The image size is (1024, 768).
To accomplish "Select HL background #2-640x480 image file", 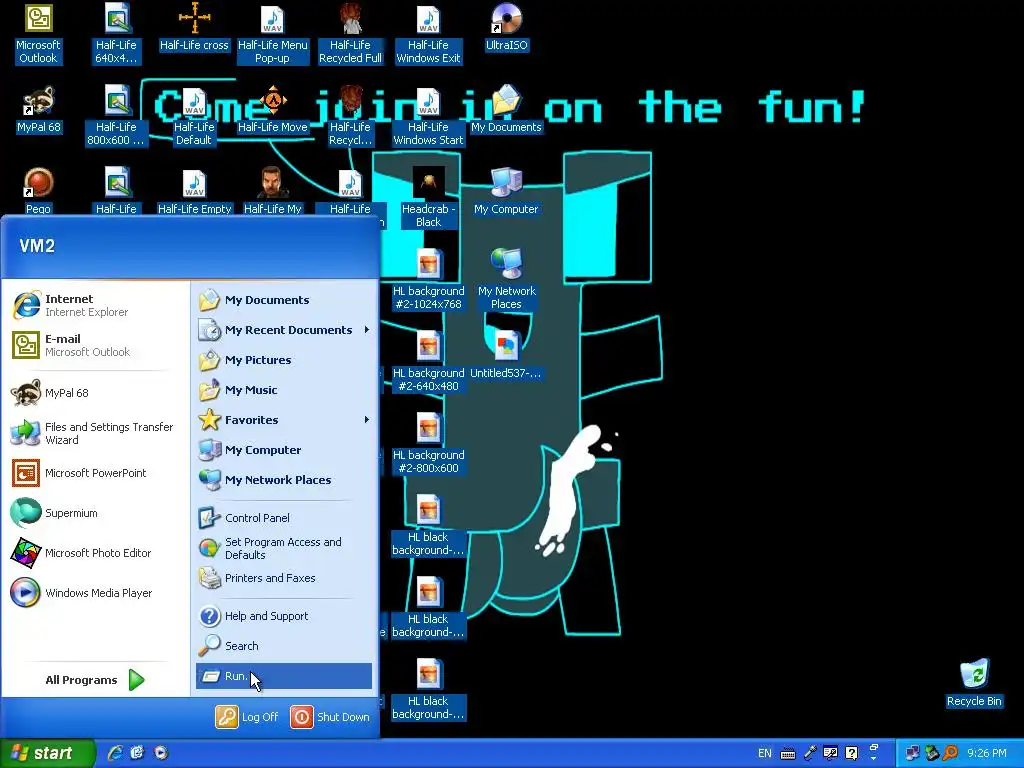I will 428,362.
